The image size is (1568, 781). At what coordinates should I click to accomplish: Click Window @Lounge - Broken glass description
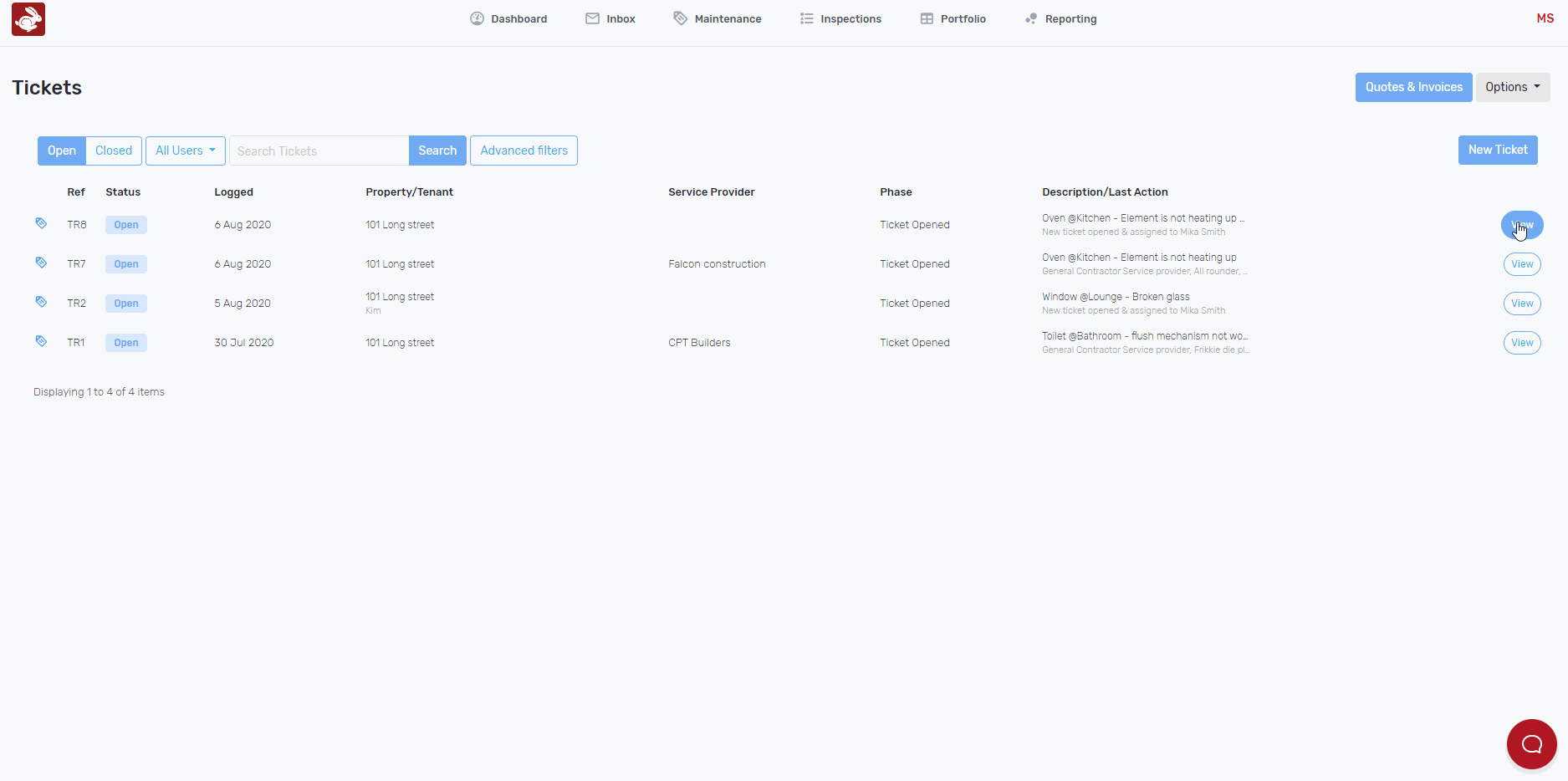(1116, 296)
